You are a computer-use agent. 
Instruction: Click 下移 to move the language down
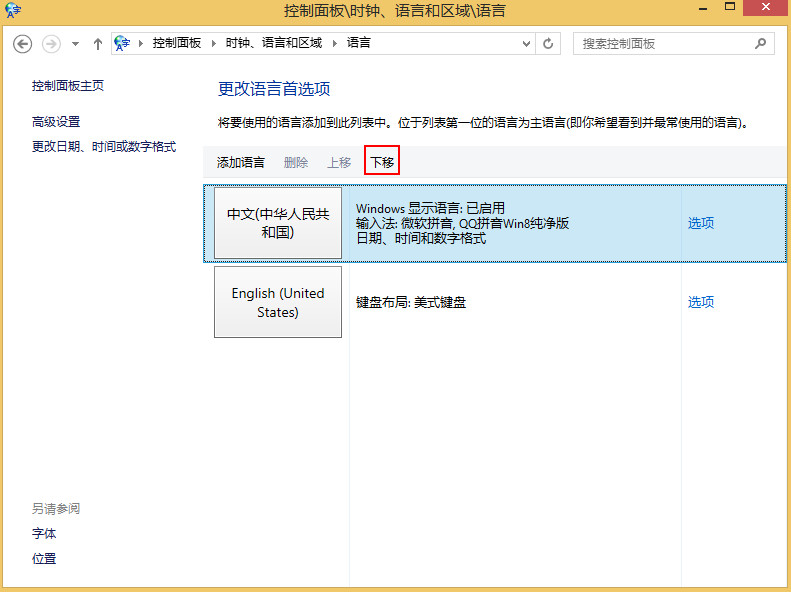pyautogui.click(x=382, y=162)
